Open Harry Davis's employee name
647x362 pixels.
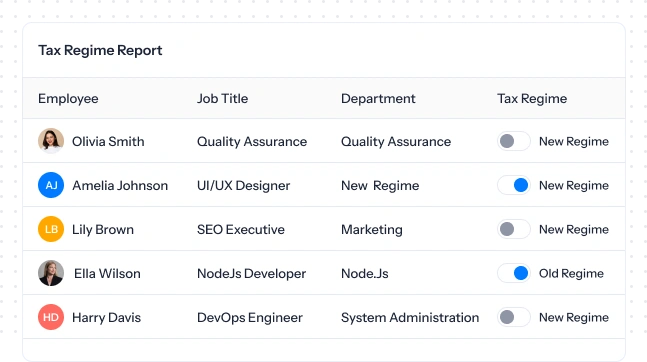[106, 317]
